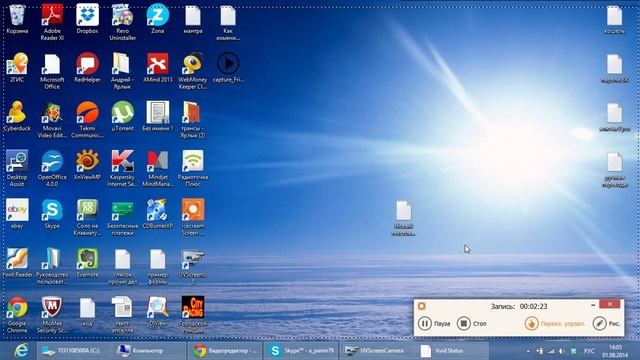Select the Icecream Screen Recorder icon
The height and width of the screenshot is (360, 640).
coord(193,218)
